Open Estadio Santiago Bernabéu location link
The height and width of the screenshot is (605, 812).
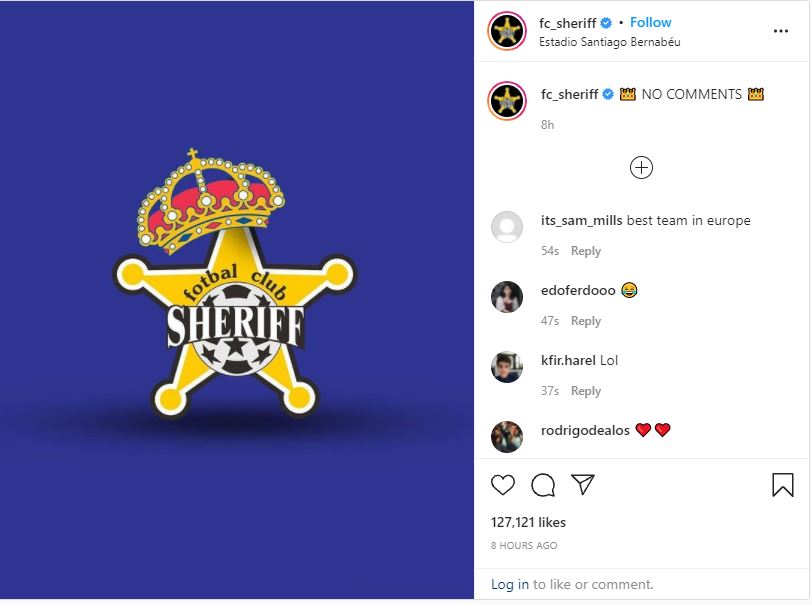click(610, 42)
